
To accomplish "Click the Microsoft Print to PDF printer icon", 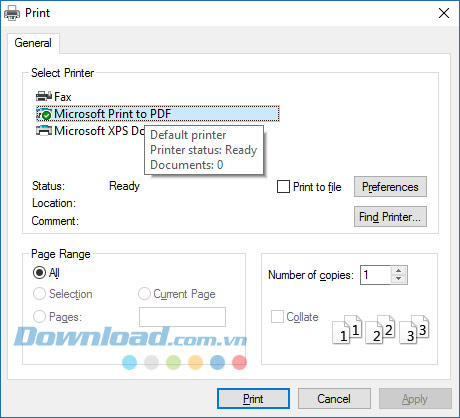I will [x=44, y=114].
